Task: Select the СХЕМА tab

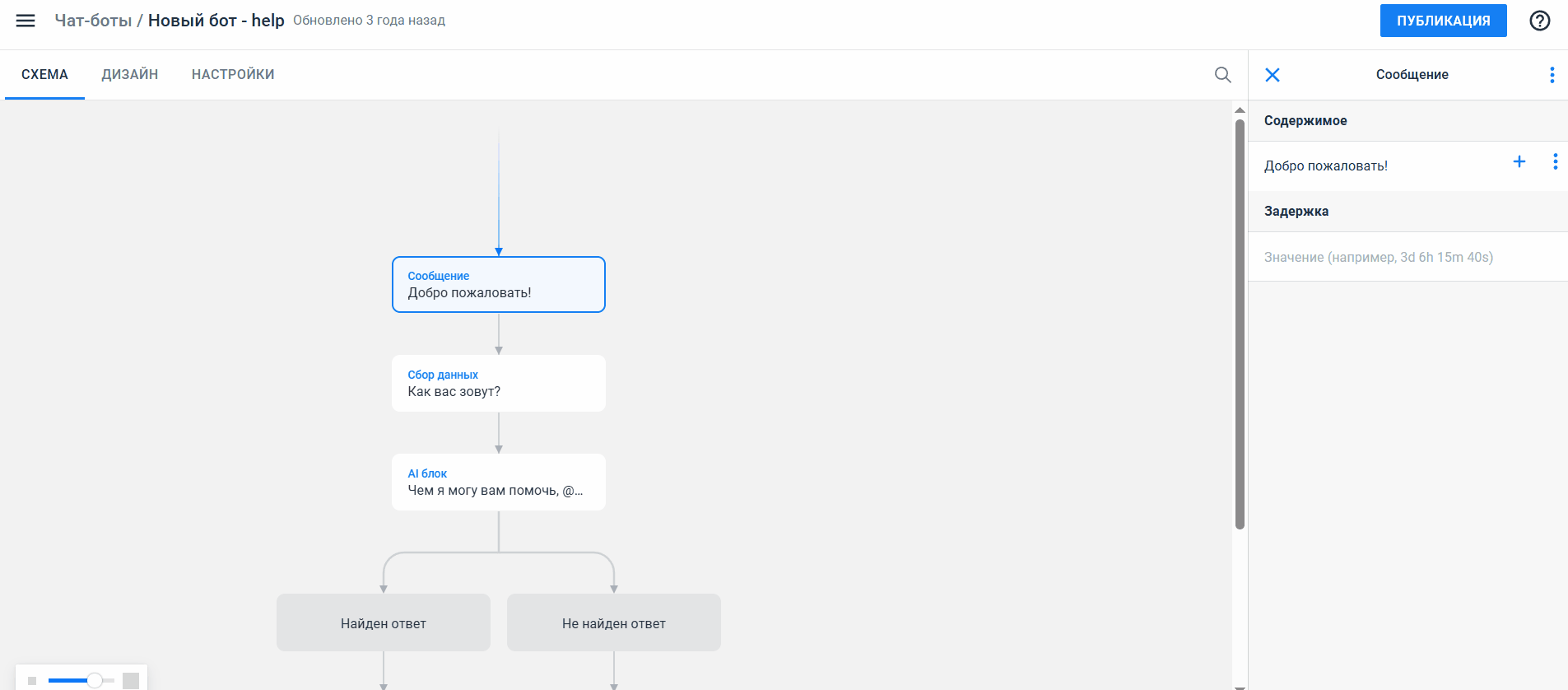Action: 44,75
